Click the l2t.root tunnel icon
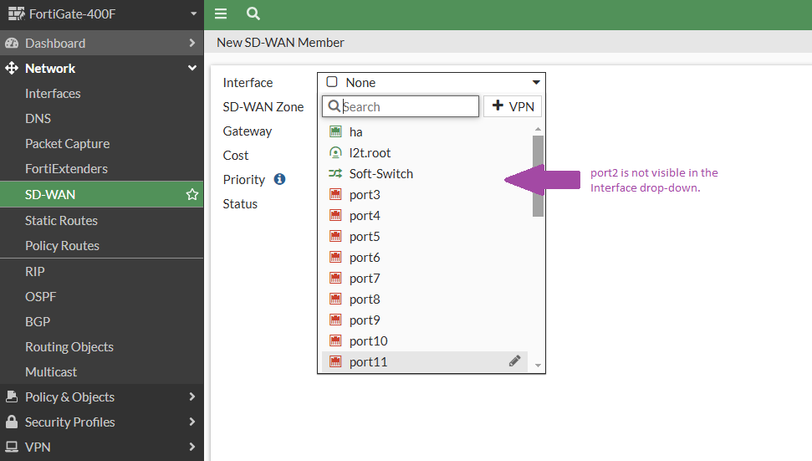 click(x=336, y=153)
